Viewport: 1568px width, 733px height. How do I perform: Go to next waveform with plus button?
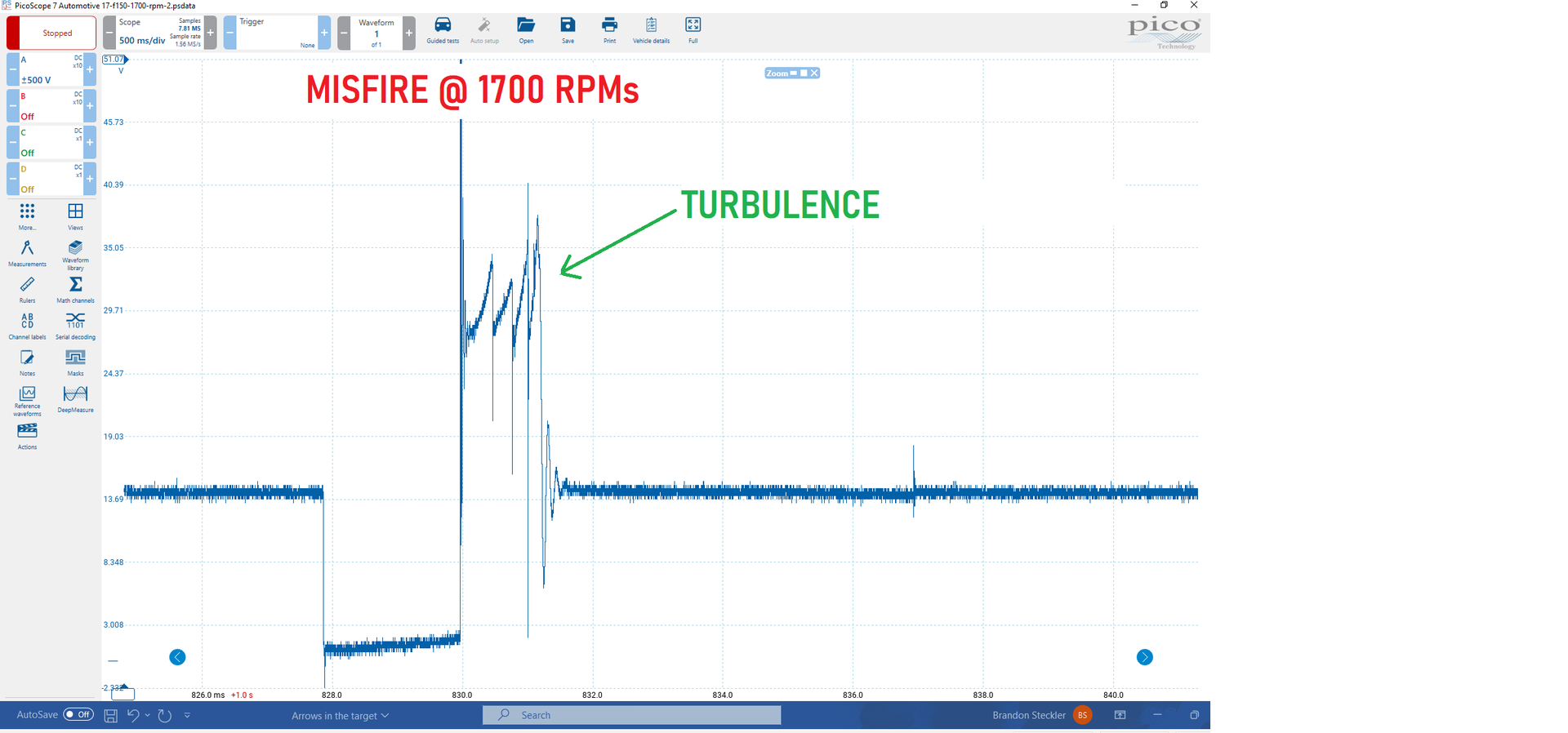[x=408, y=33]
